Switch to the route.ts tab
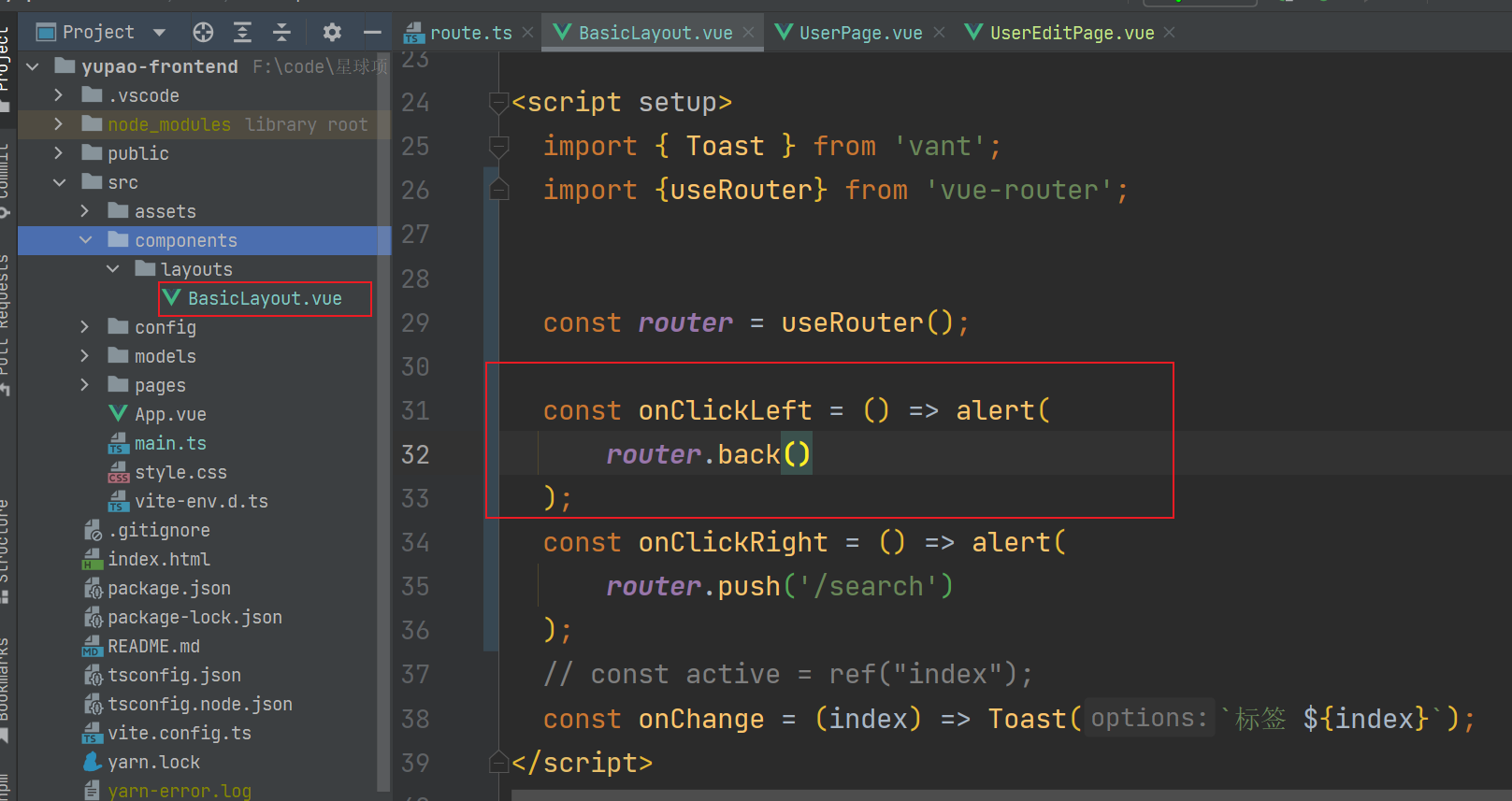 pos(469,33)
